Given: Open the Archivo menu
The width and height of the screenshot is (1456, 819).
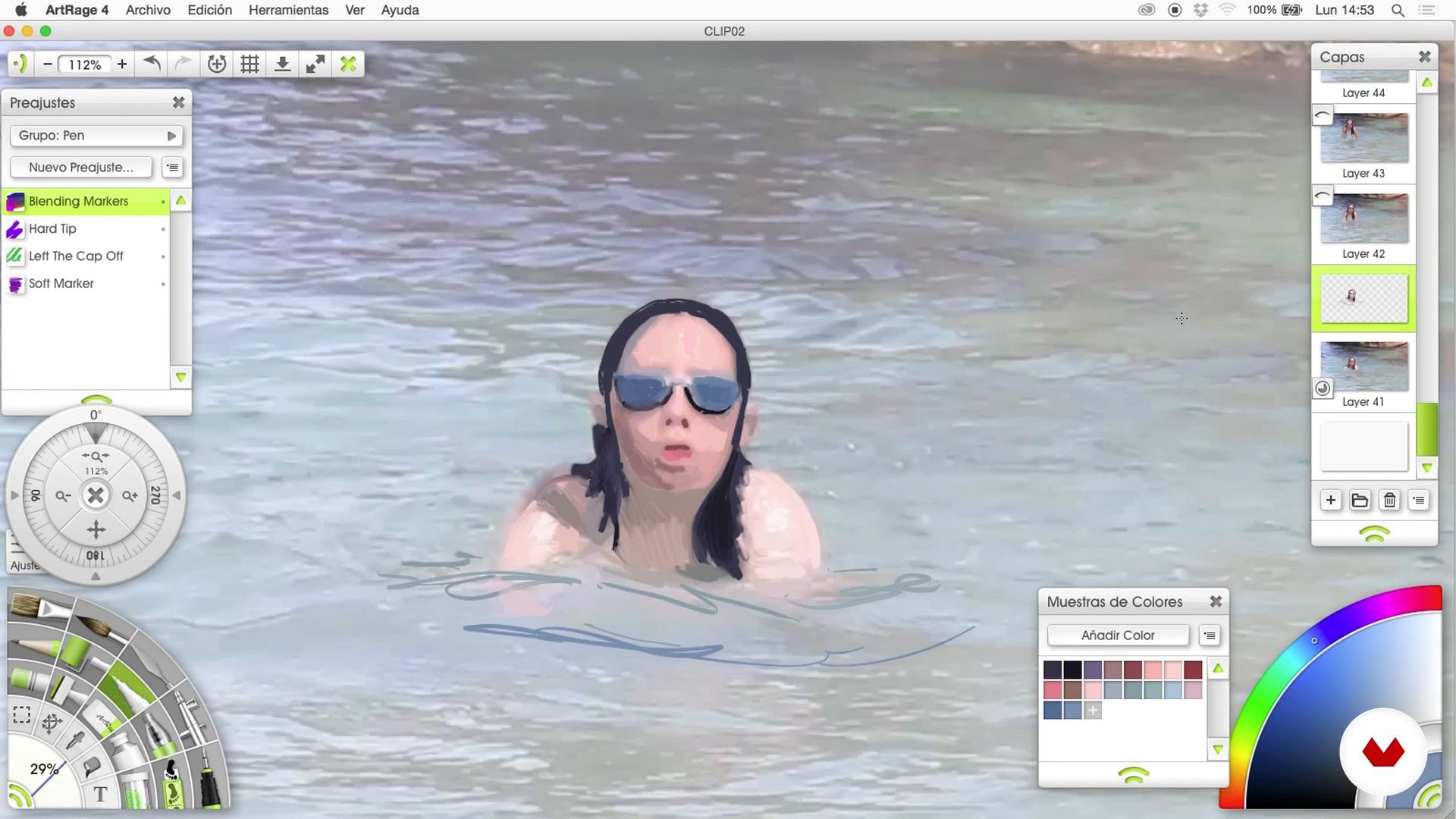Looking at the screenshot, I should pyautogui.click(x=148, y=10).
